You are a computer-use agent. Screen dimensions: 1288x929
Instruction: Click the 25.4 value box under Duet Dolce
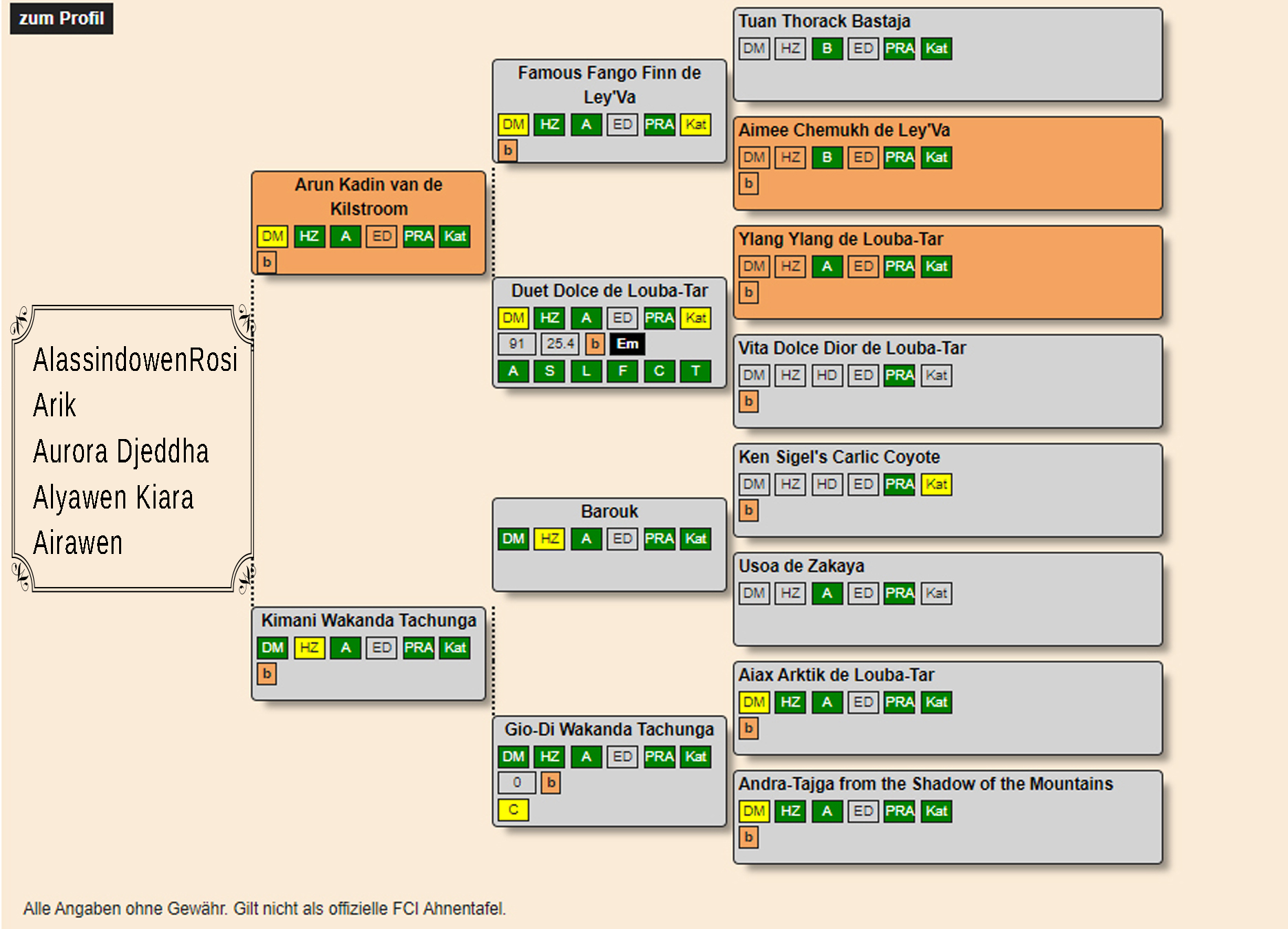point(560,344)
